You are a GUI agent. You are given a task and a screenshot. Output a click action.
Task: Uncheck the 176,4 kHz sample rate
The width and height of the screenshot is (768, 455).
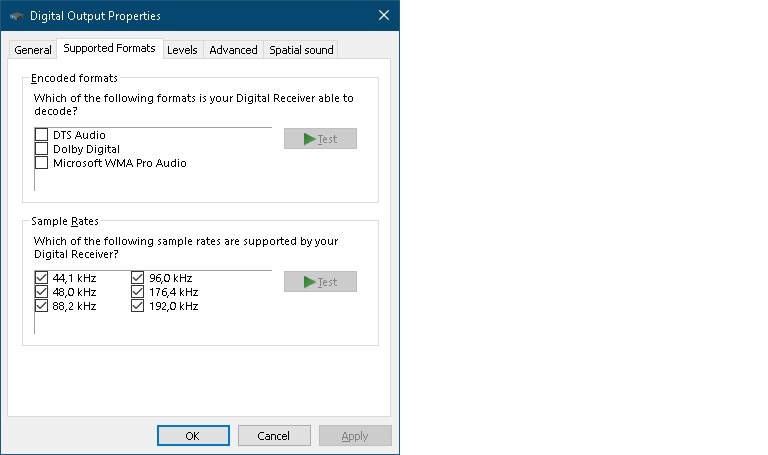pos(138,292)
